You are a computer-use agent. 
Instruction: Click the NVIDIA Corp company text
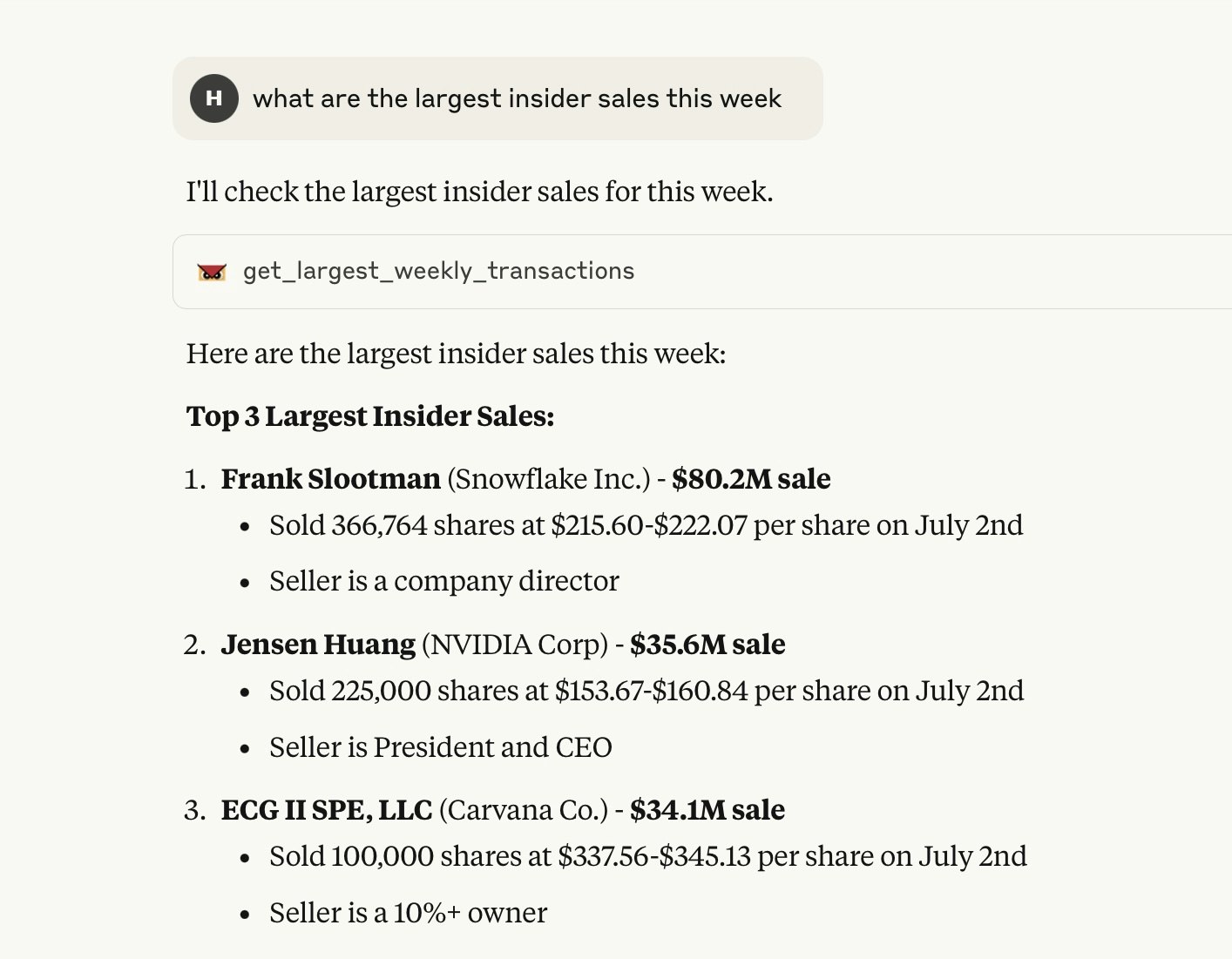(515, 645)
